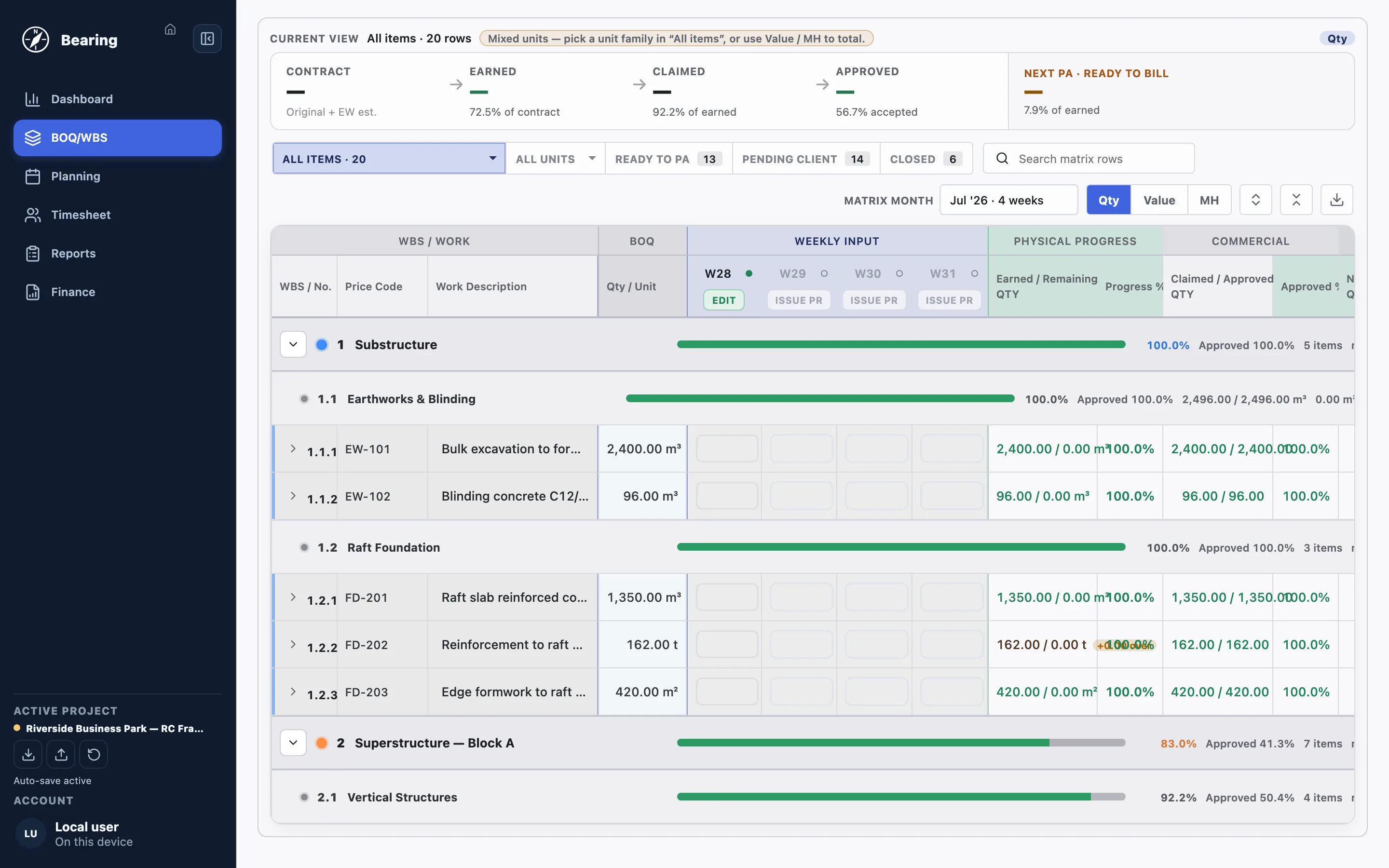Screen dimensions: 1389x868
Task: Collapse the 1 Substructure group
Action: pyautogui.click(x=293, y=344)
